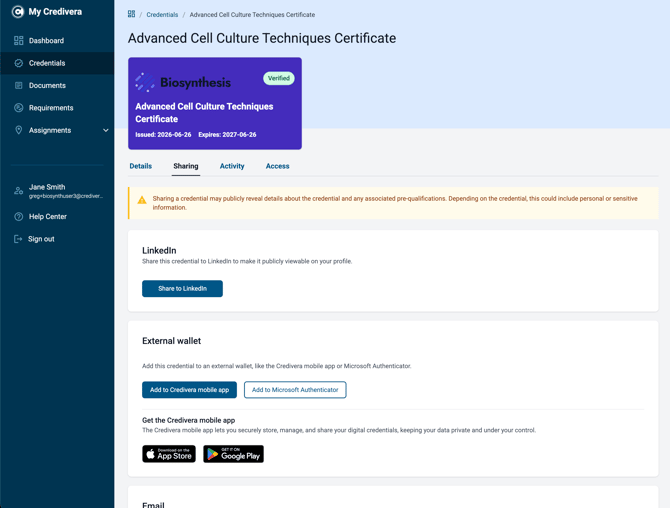This screenshot has width=670, height=508.
Task: Click Add to Microsoft Authenticator button
Action: tap(295, 390)
